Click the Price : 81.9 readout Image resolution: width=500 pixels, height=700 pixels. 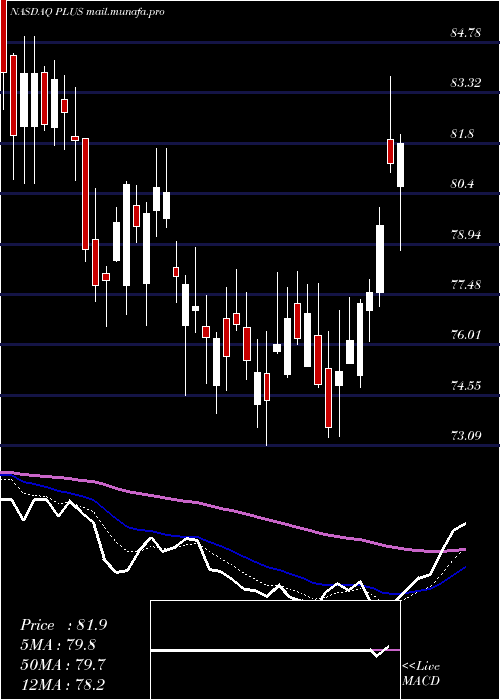click(x=63, y=625)
